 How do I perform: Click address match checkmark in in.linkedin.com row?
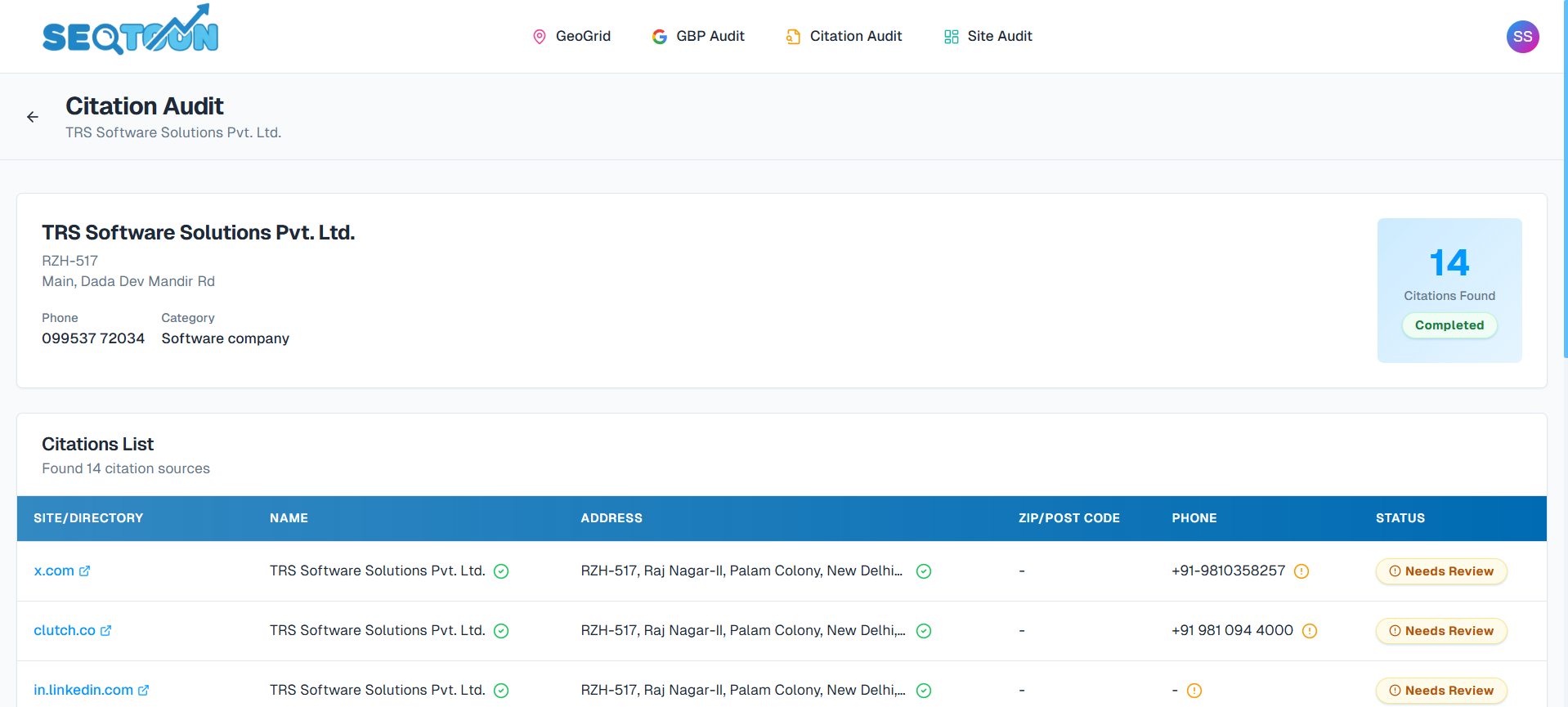924,691
